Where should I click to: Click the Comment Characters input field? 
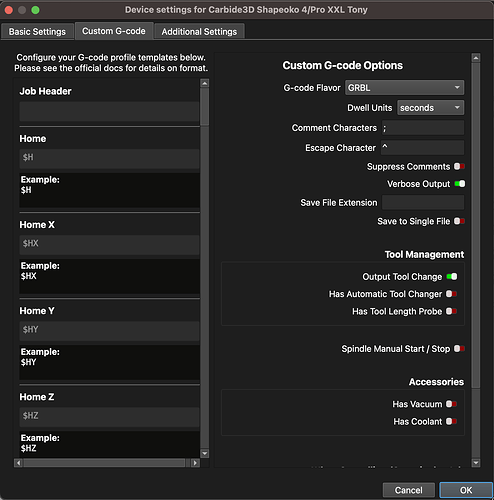(x=423, y=128)
